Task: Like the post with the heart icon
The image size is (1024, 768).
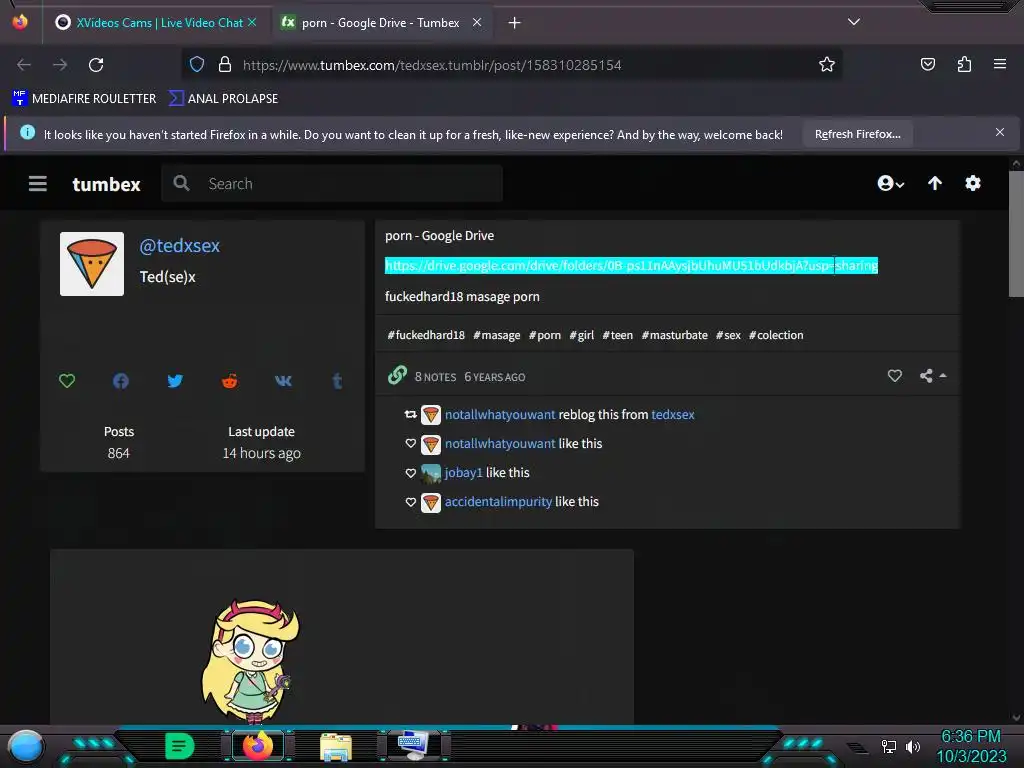Action: point(895,376)
